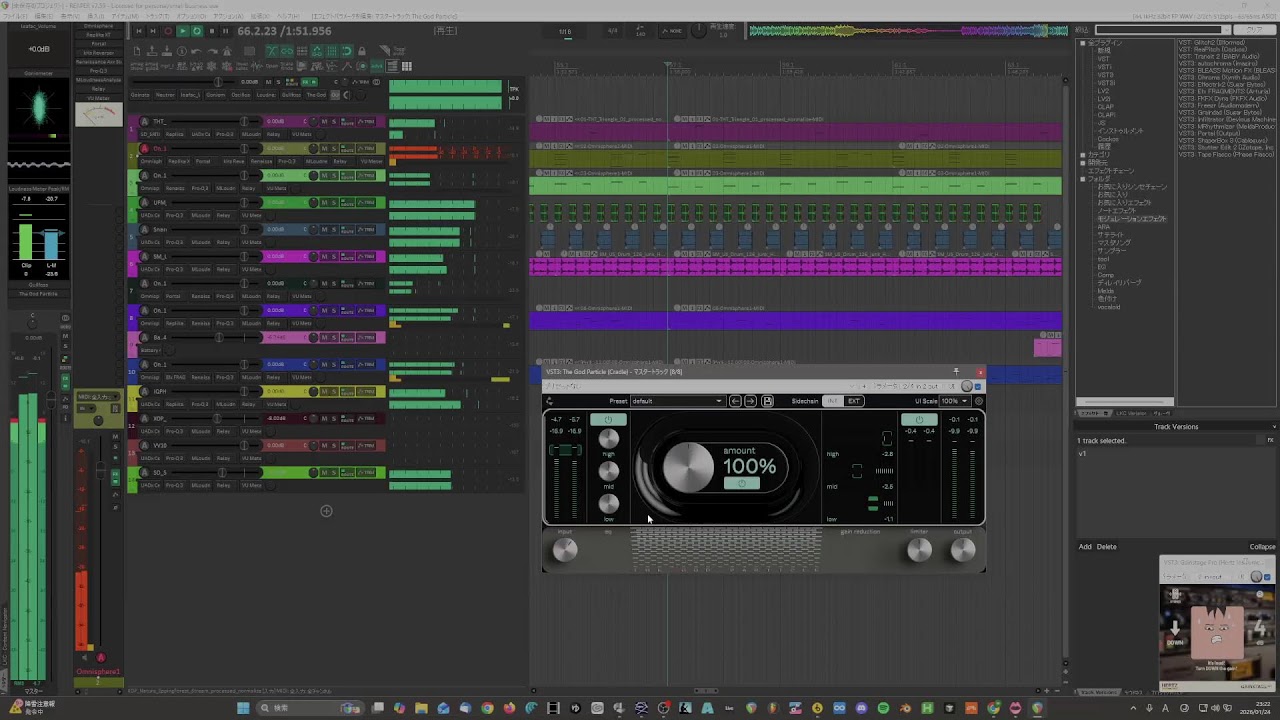Image resolution: width=1280 pixels, height=720 pixels.
Task: Click the green Play button in transport
Action: 183,31
